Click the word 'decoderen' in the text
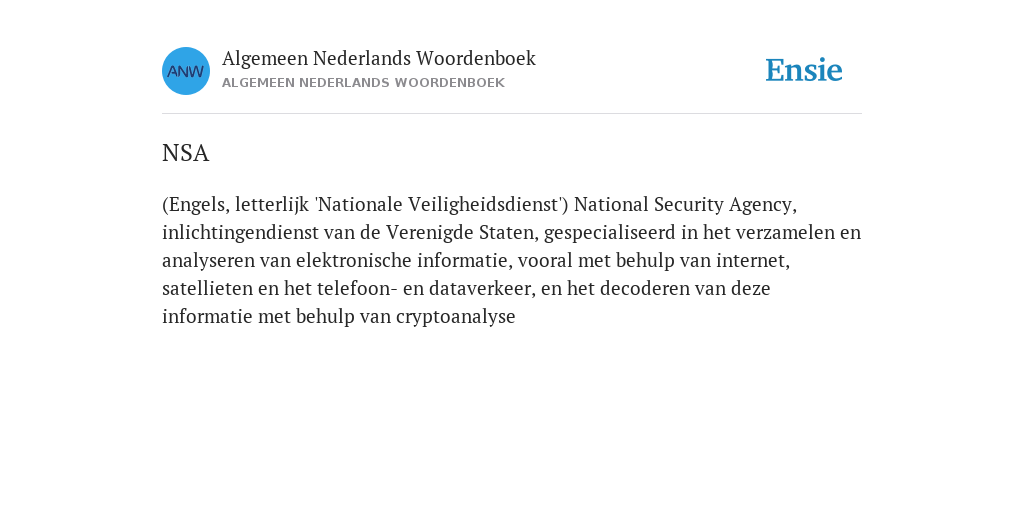The image size is (1024, 512). point(642,288)
